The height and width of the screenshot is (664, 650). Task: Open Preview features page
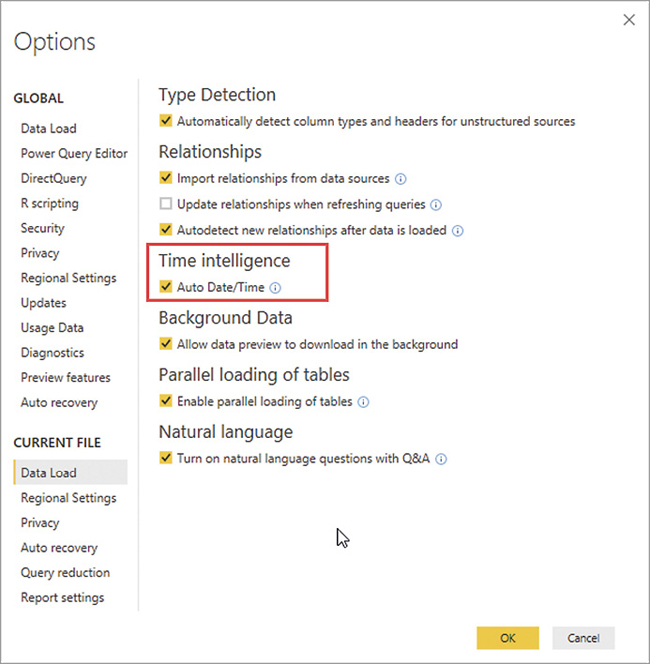66,378
